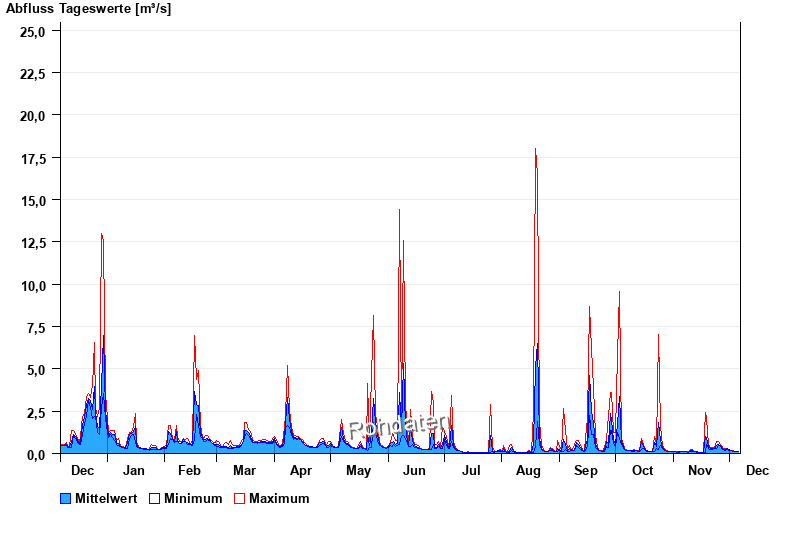Click the tall red peak near 13 in December
The height and width of the screenshot is (550, 800).
[102, 236]
